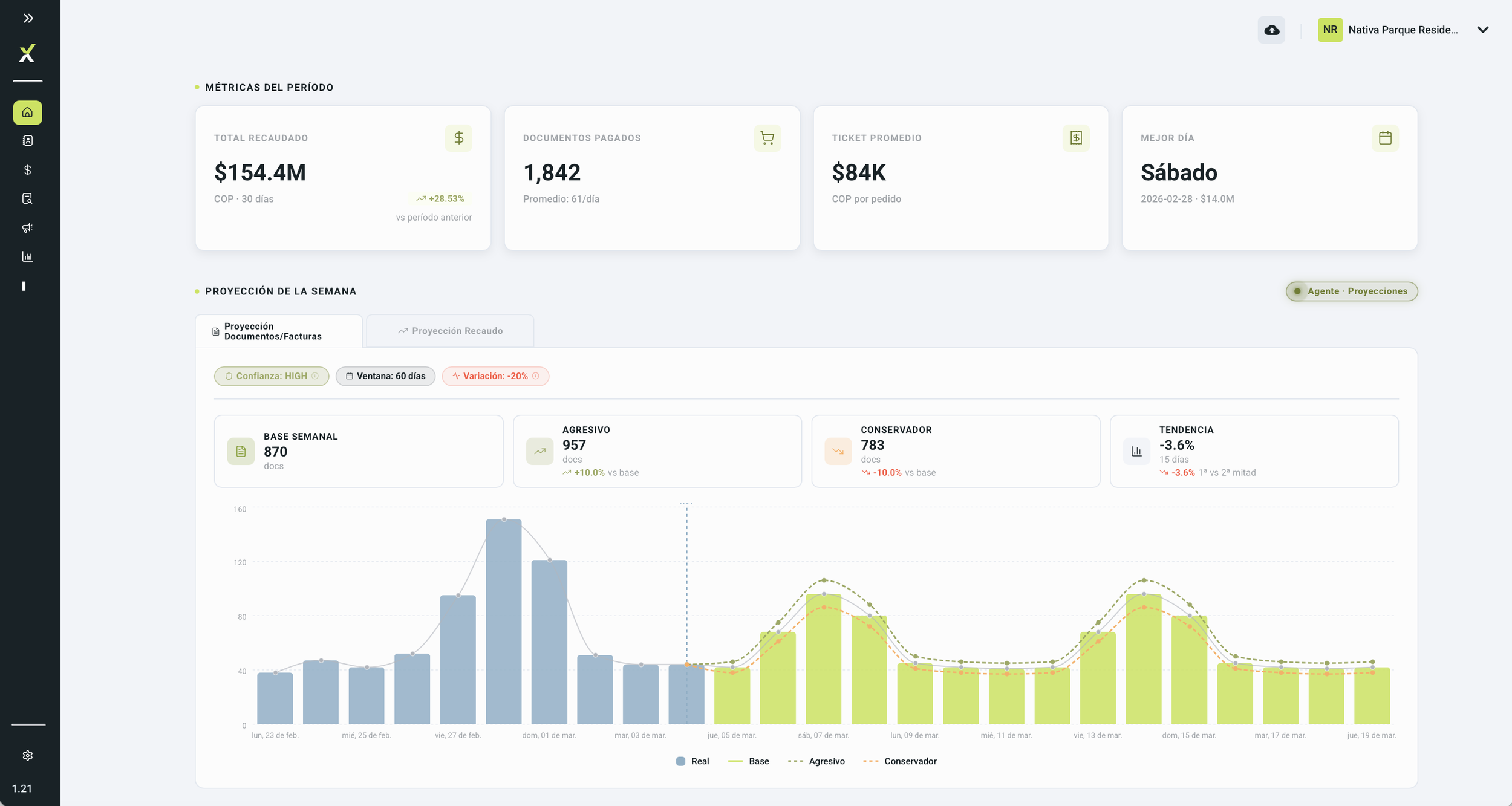Click the cart icon on Documentos Pagados card
The width and height of the screenshot is (1512, 806).
point(767,138)
